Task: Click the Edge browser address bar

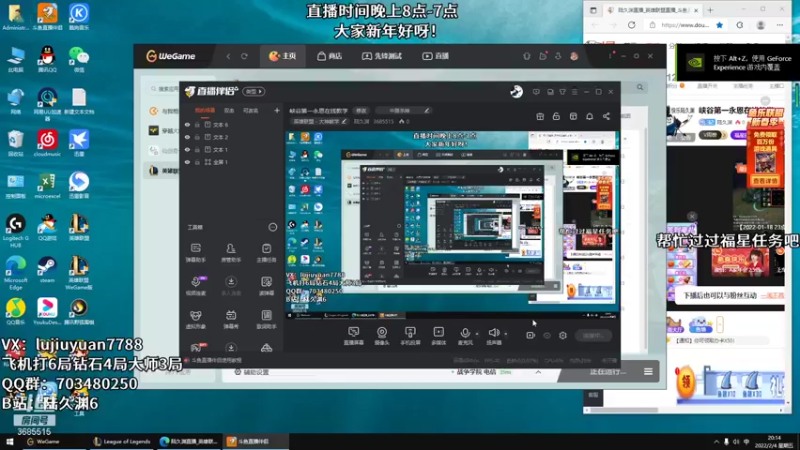Action: [x=684, y=25]
